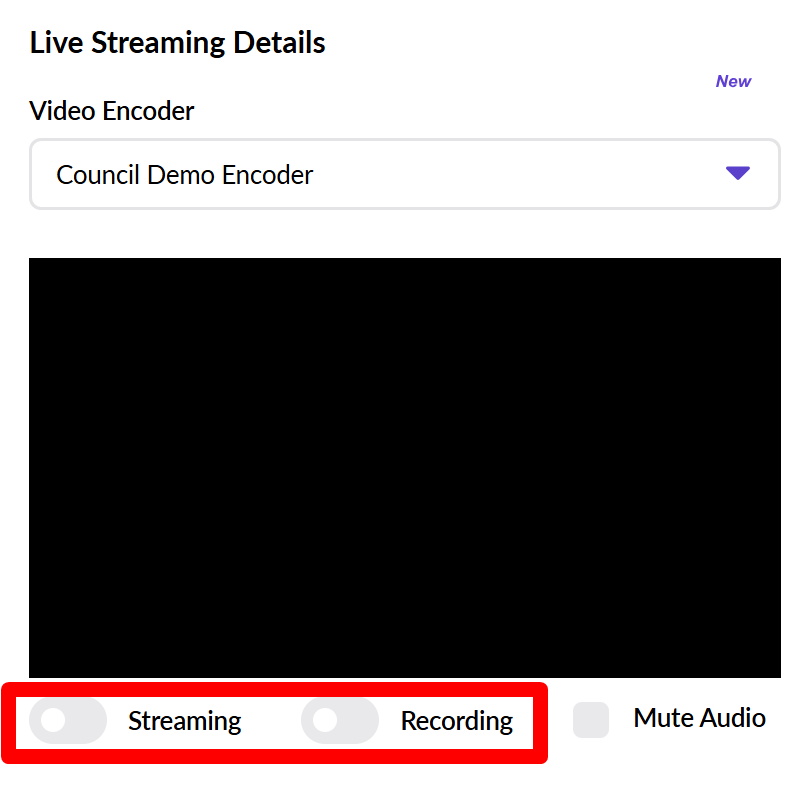Turn on the Recording toggle switch
This screenshot has height=802, width=811.
tap(339, 721)
